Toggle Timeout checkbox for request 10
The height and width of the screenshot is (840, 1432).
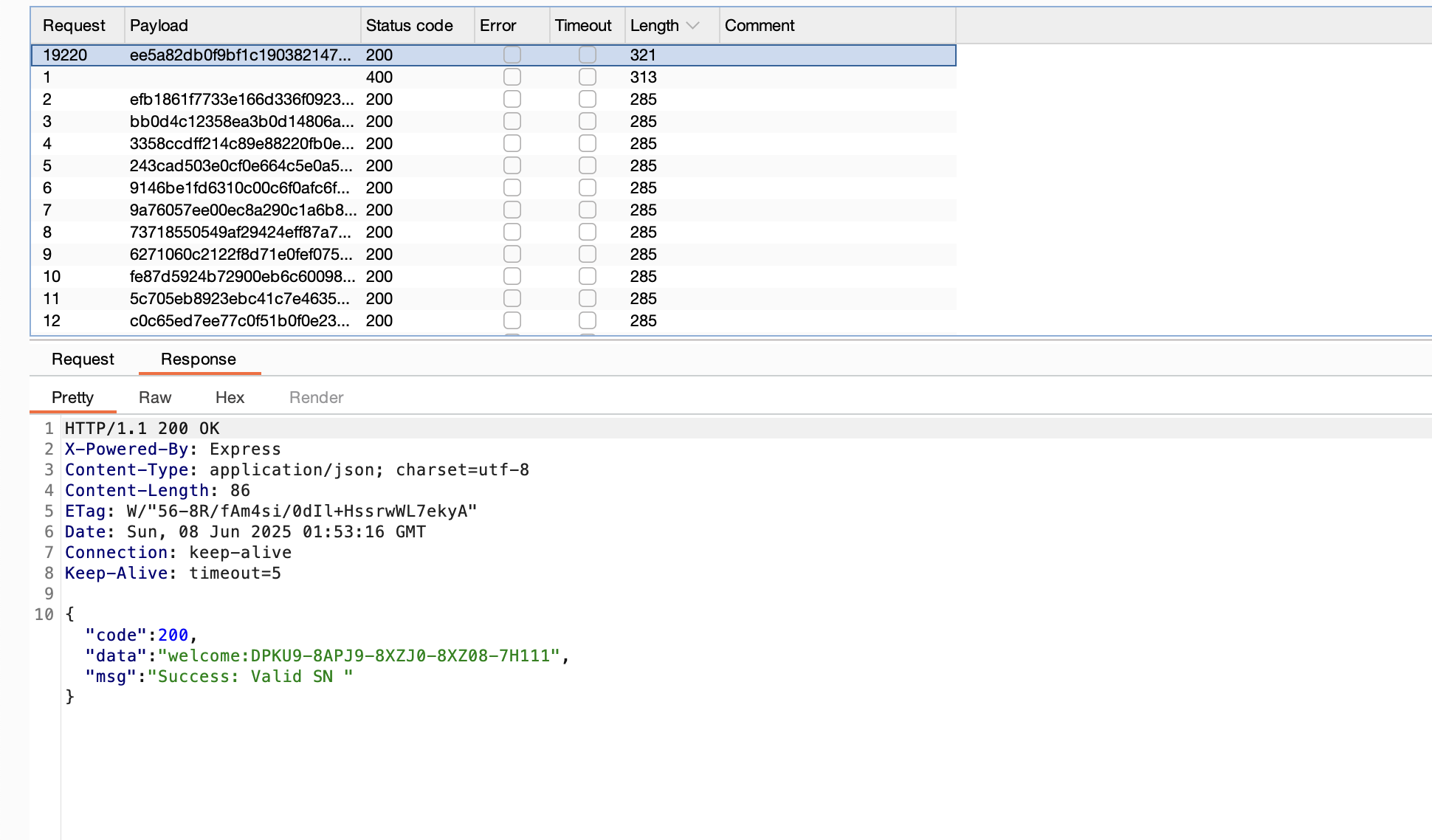click(x=588, y=277)
